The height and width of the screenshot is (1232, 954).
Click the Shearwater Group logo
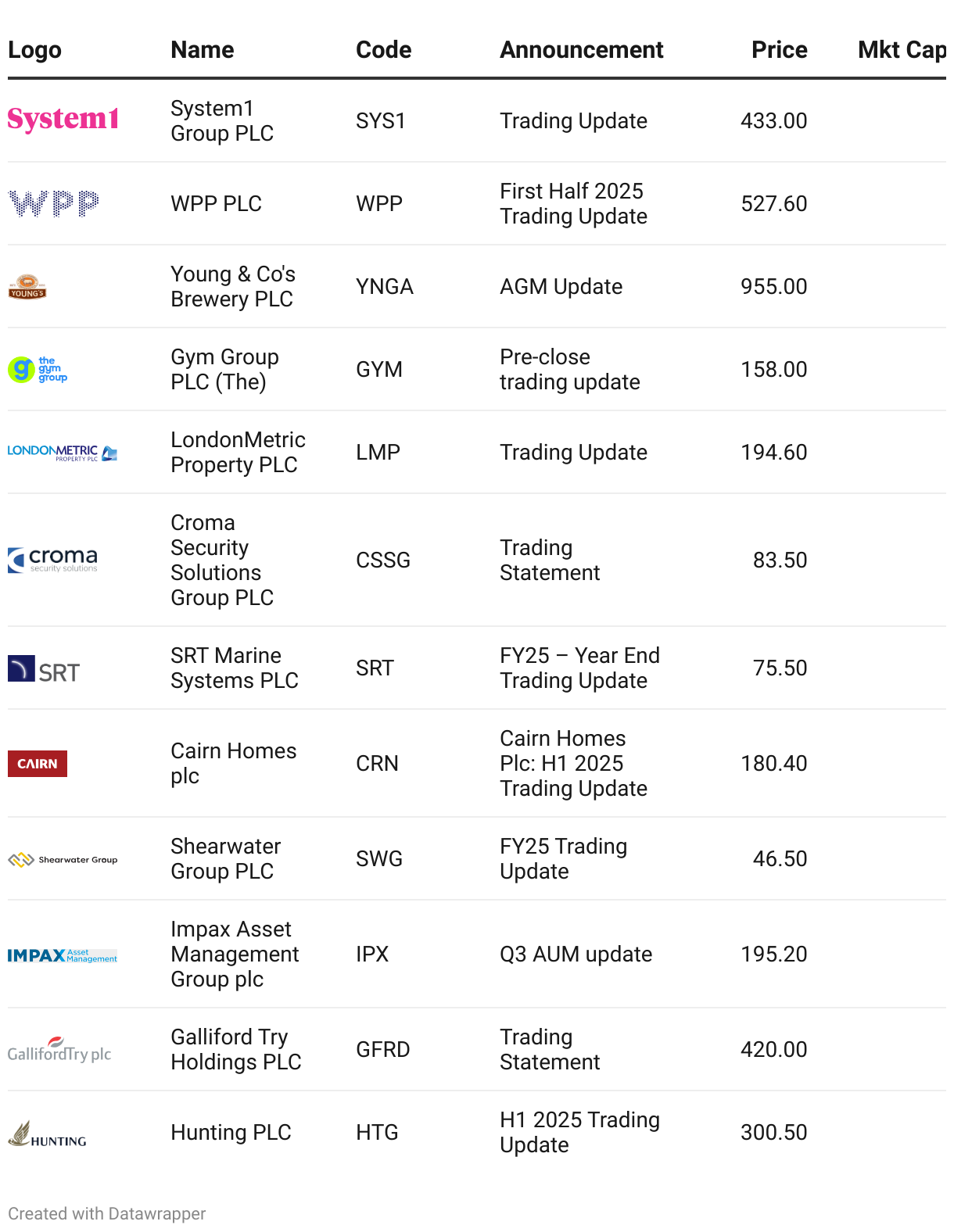tap(63, 859)
